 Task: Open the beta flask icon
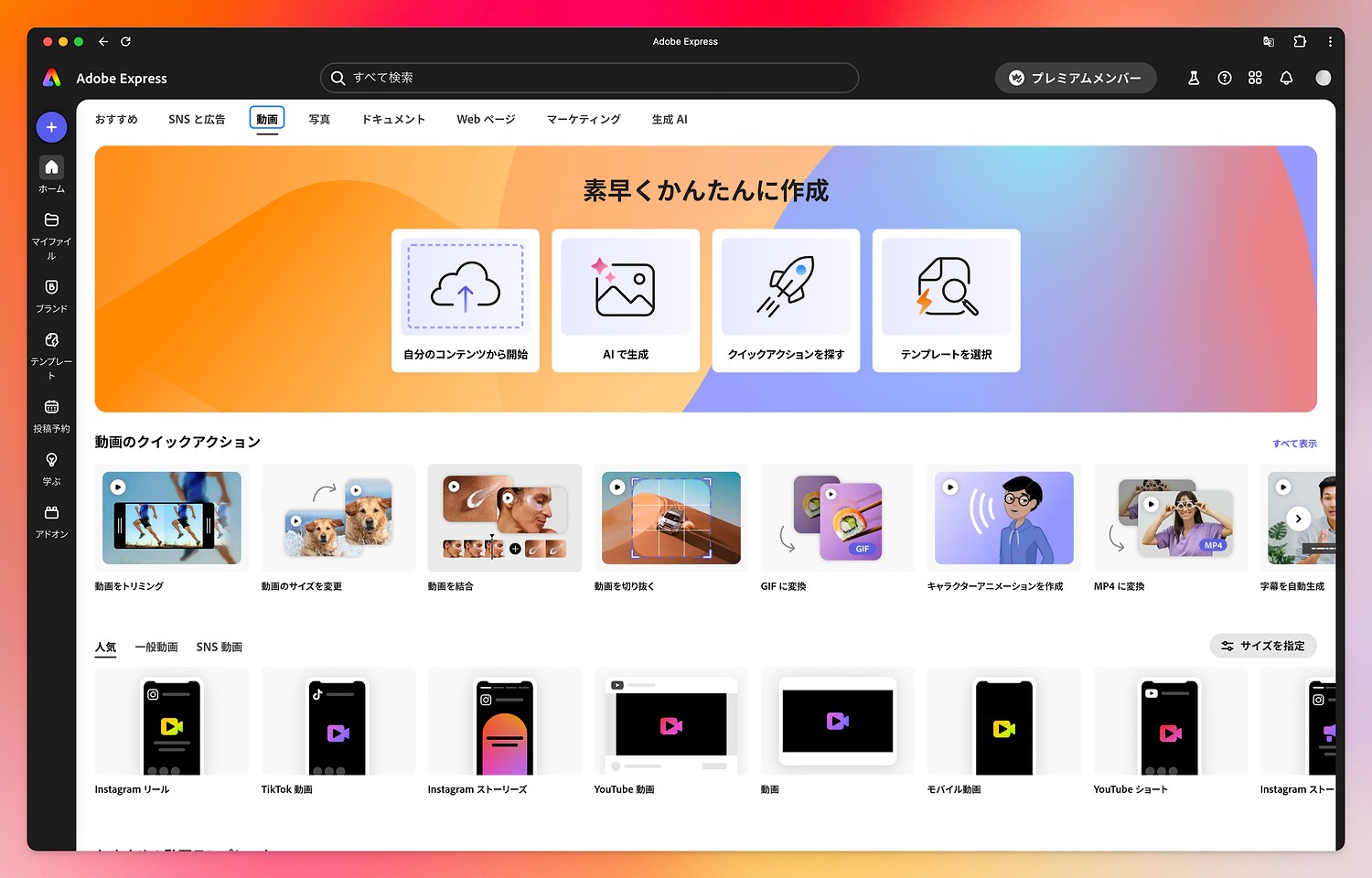(x=1194, y=79)
